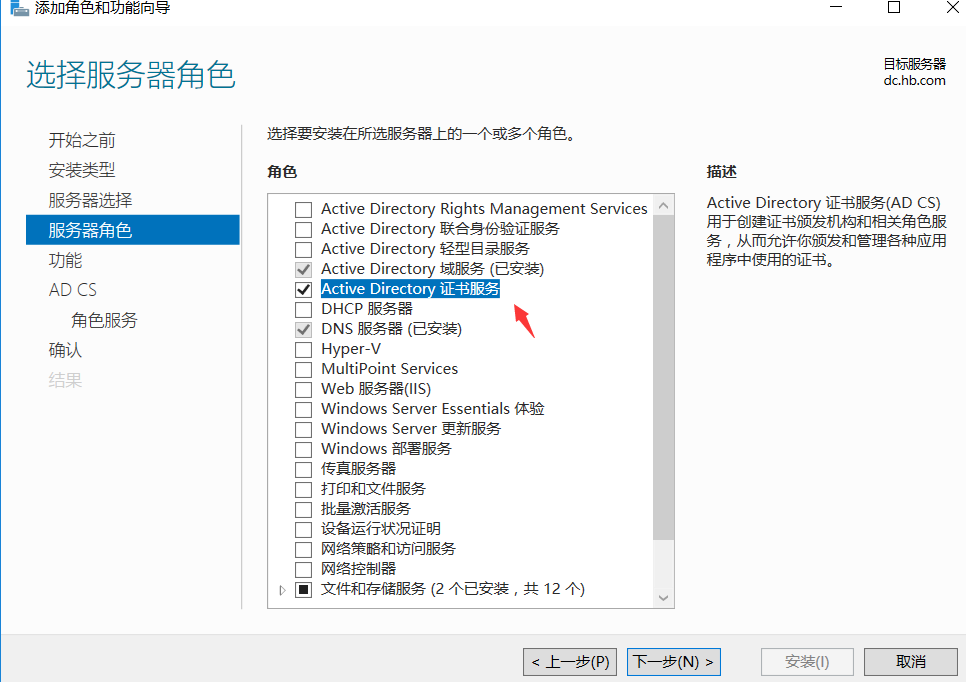
Task: Maximize the Add Roles wizard window
Action: 894,7
